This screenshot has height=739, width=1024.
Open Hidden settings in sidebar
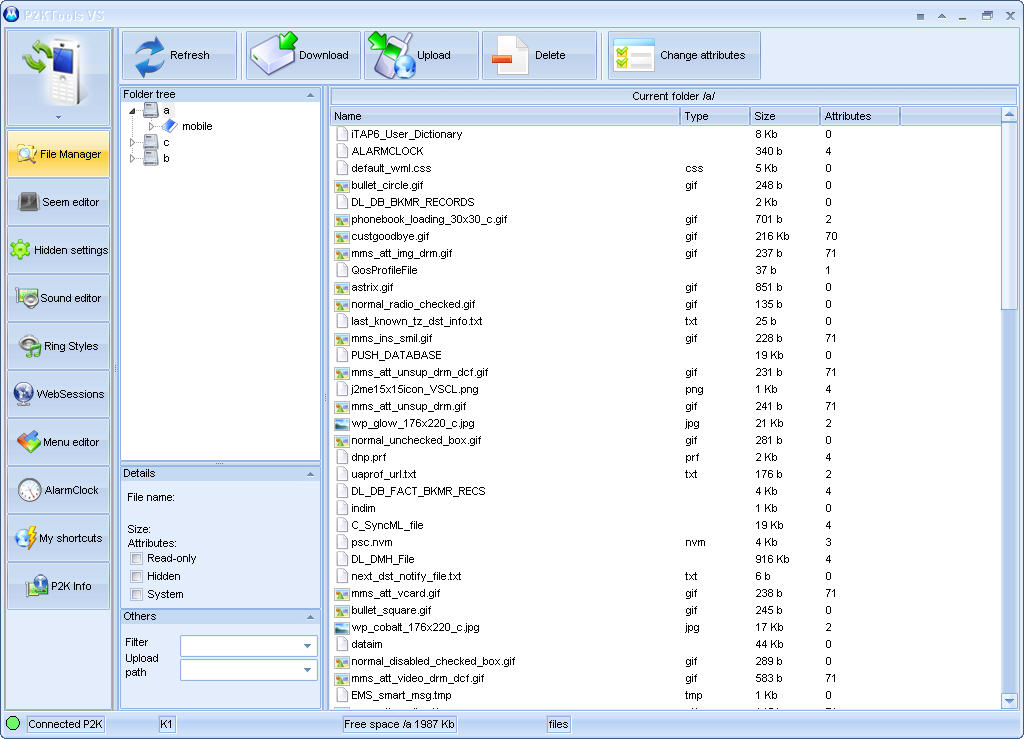(58, 250)
